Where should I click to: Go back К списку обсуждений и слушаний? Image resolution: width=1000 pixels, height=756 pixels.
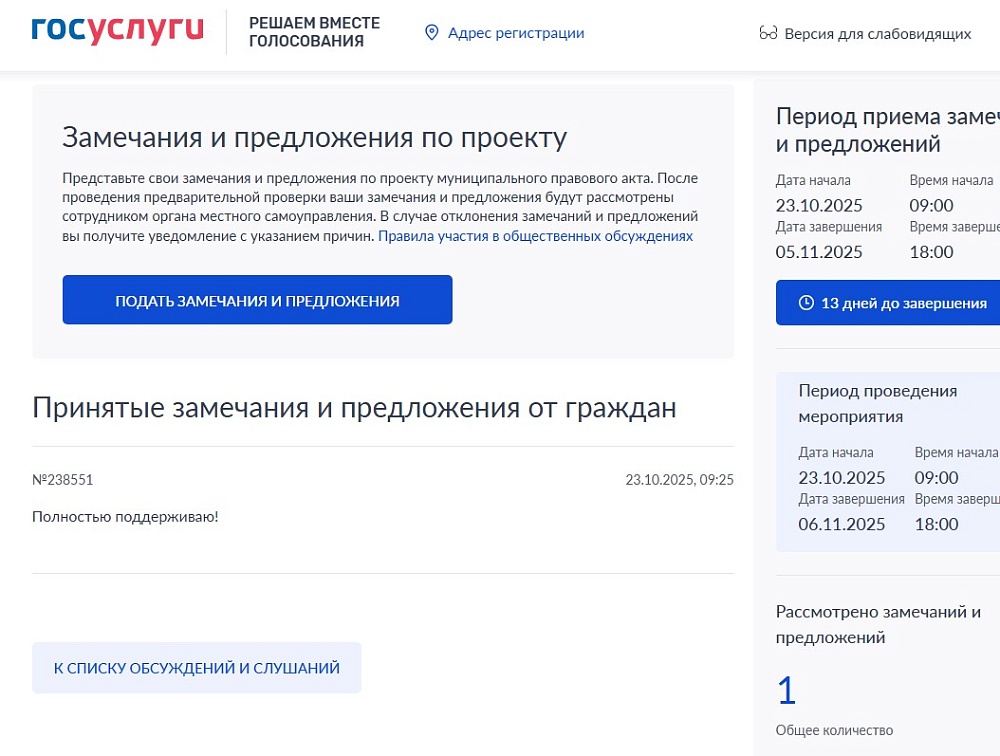tap(196, 668)
